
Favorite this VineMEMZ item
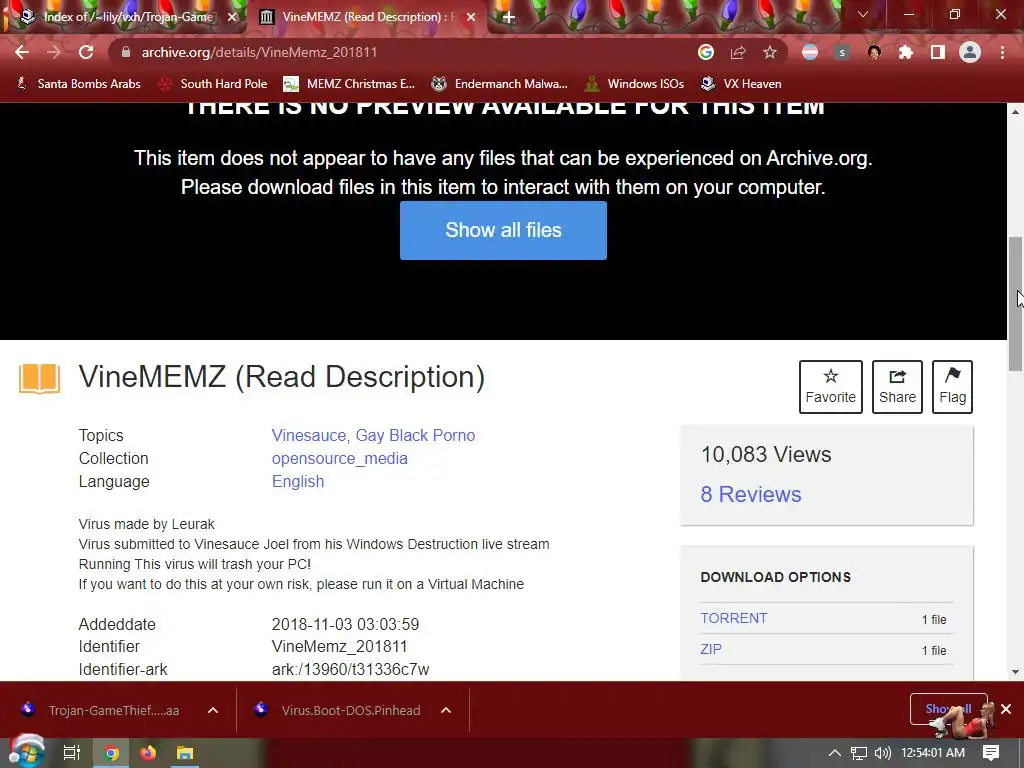click(x=830, y=387)
